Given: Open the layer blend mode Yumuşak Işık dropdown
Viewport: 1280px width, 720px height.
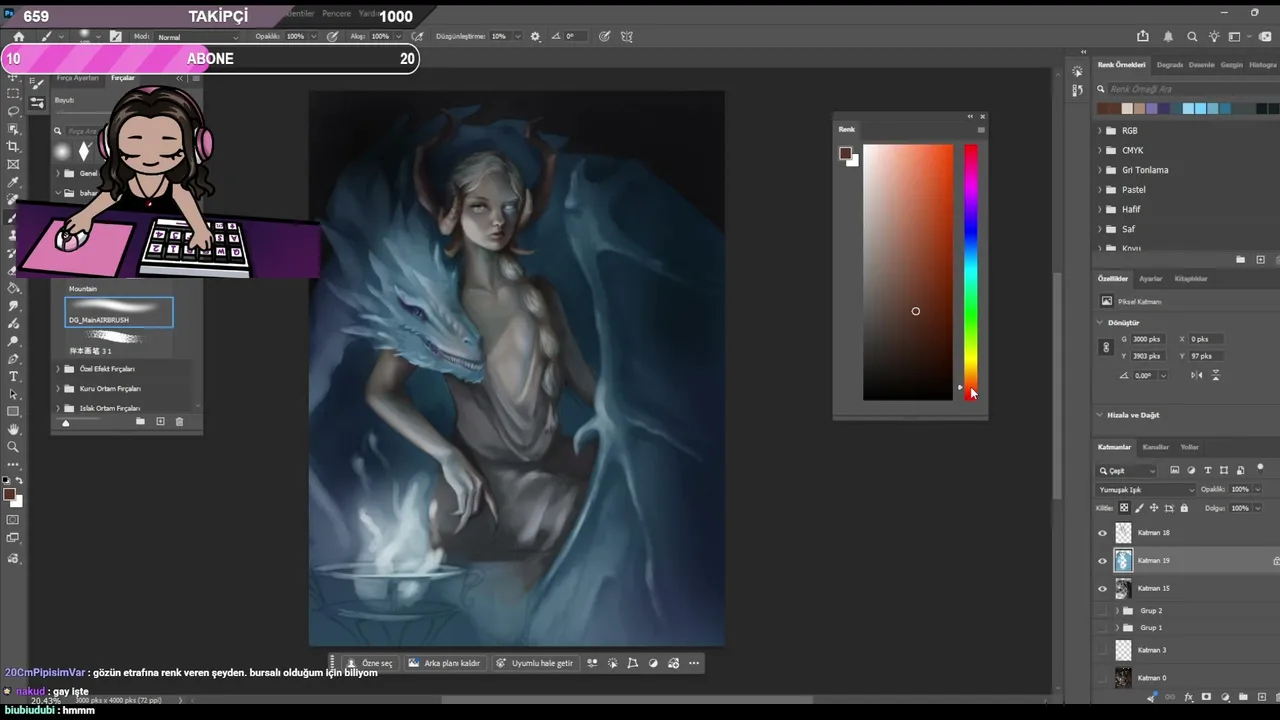Looking at the screenshot, I should 1146,490.
